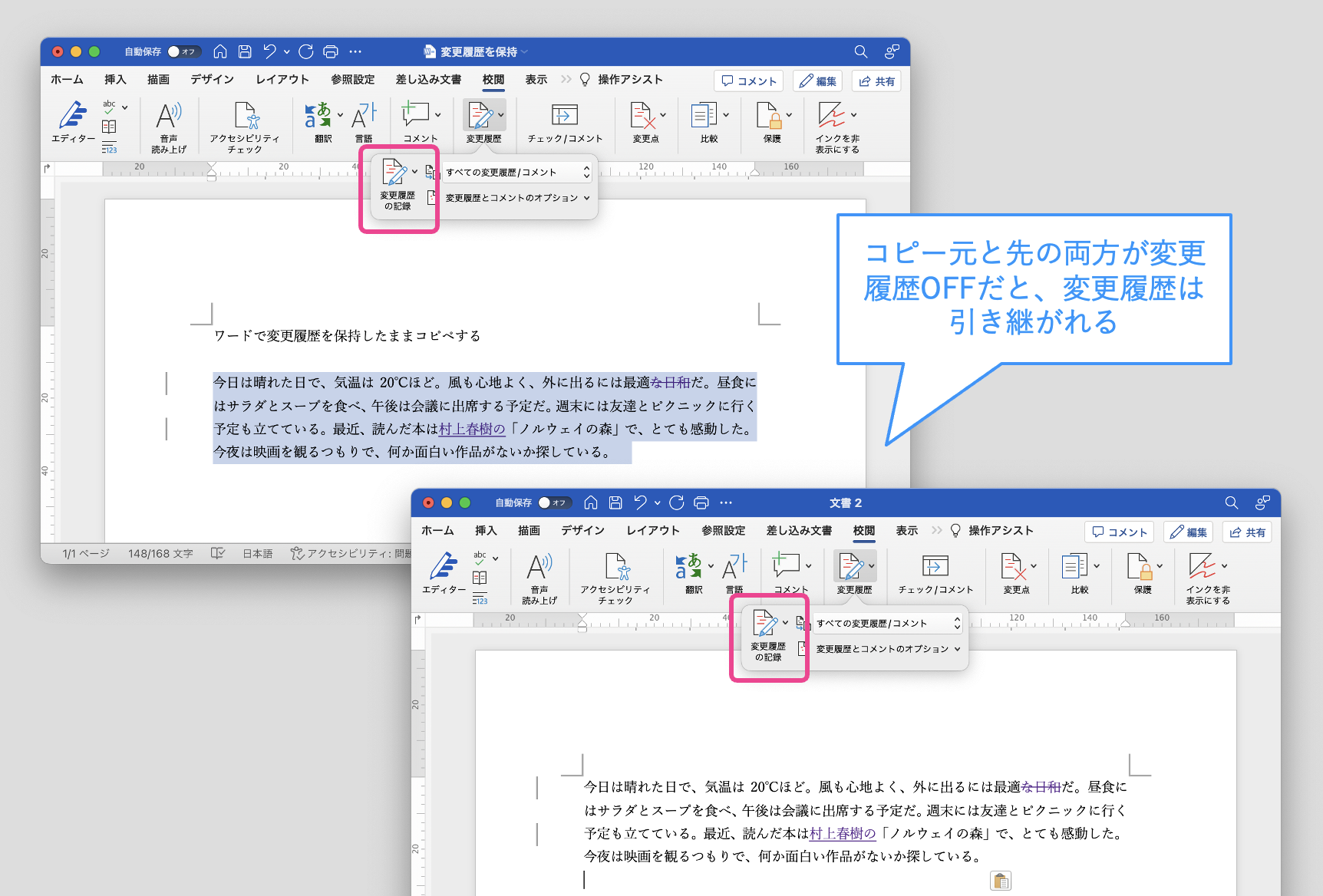Open すべての変更履歴/コメント dropdown in the top window
1323x896 pixels.
tap(518, 173)
